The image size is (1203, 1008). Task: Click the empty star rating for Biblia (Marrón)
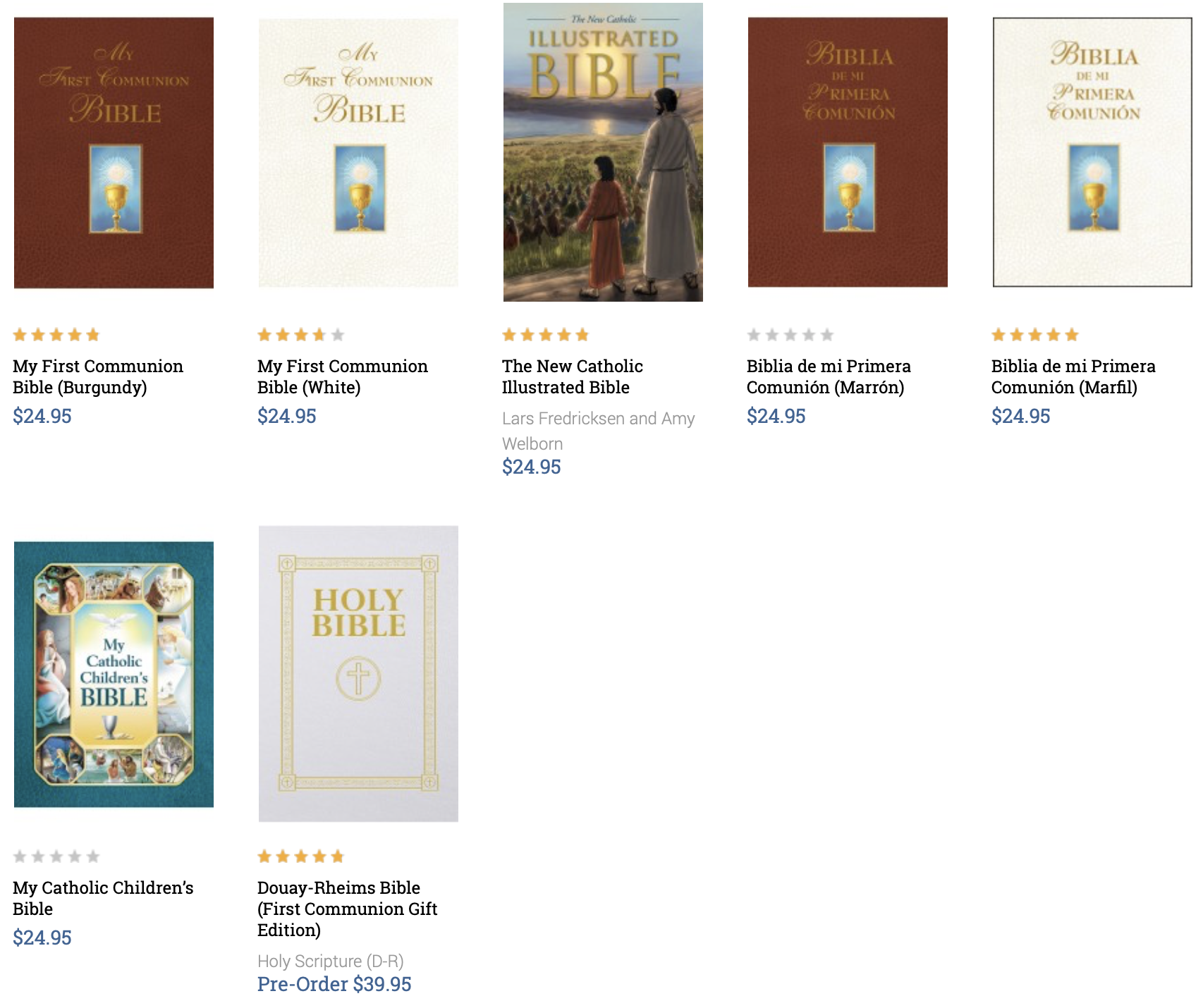(790, 335)
